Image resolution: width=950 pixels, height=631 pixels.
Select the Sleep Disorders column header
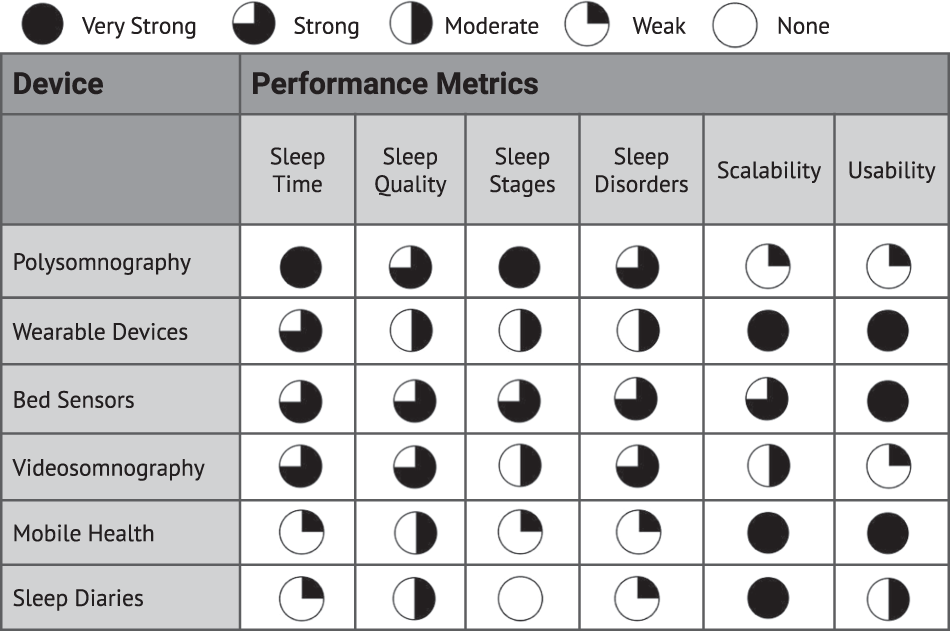[x=641, y=170]
